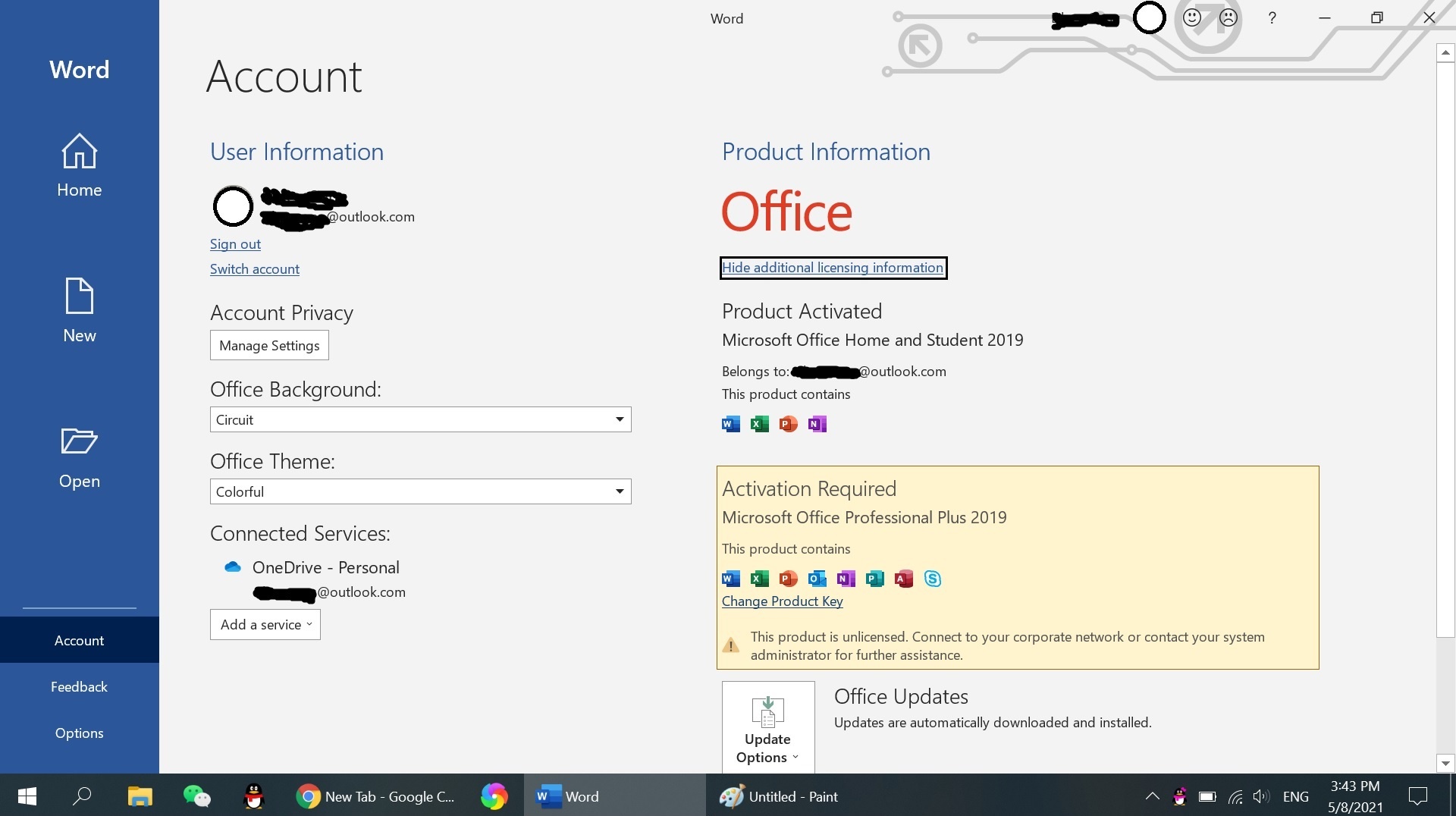Expand the Office Background dropdown

(x=619, y=419)
